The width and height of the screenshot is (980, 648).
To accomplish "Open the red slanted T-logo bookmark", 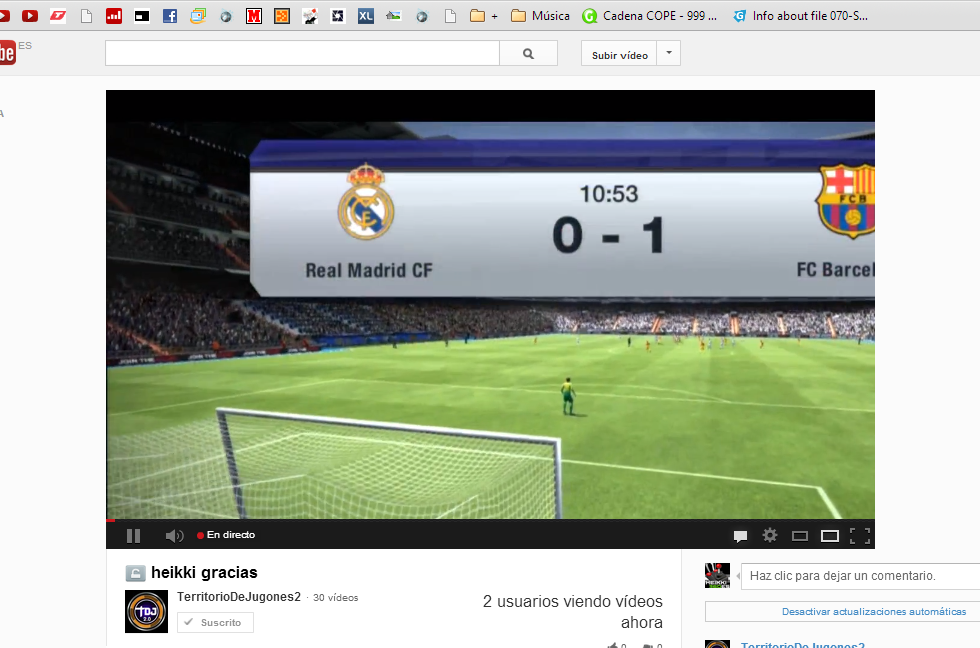I will point(58,16).
